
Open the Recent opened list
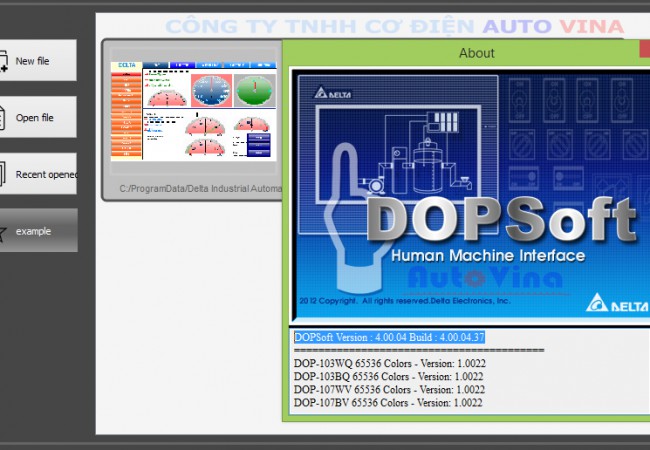tap(37, 174)
